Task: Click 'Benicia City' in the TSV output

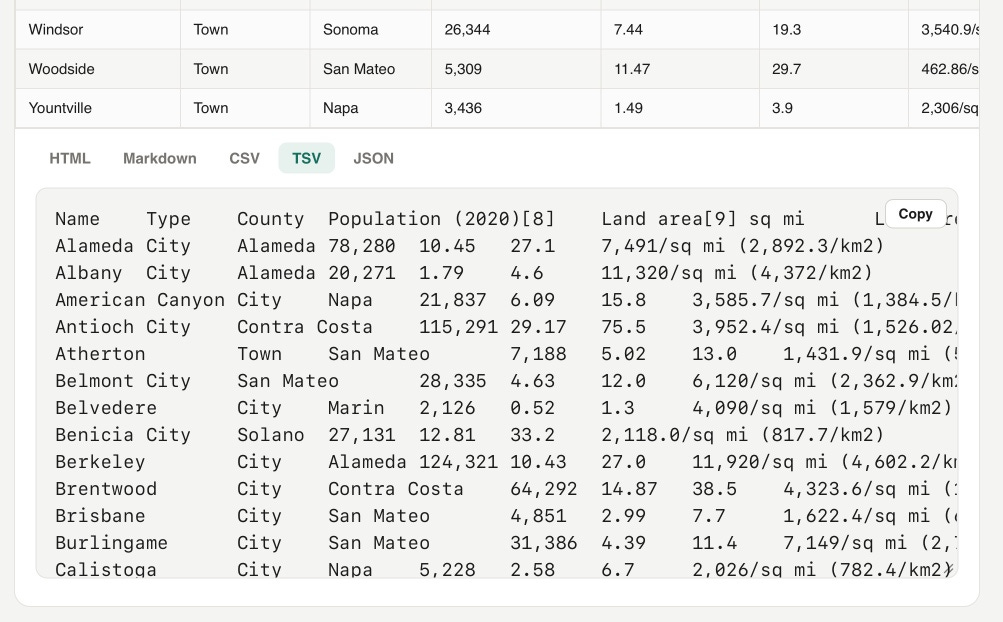Action: [x=123, y=435]
